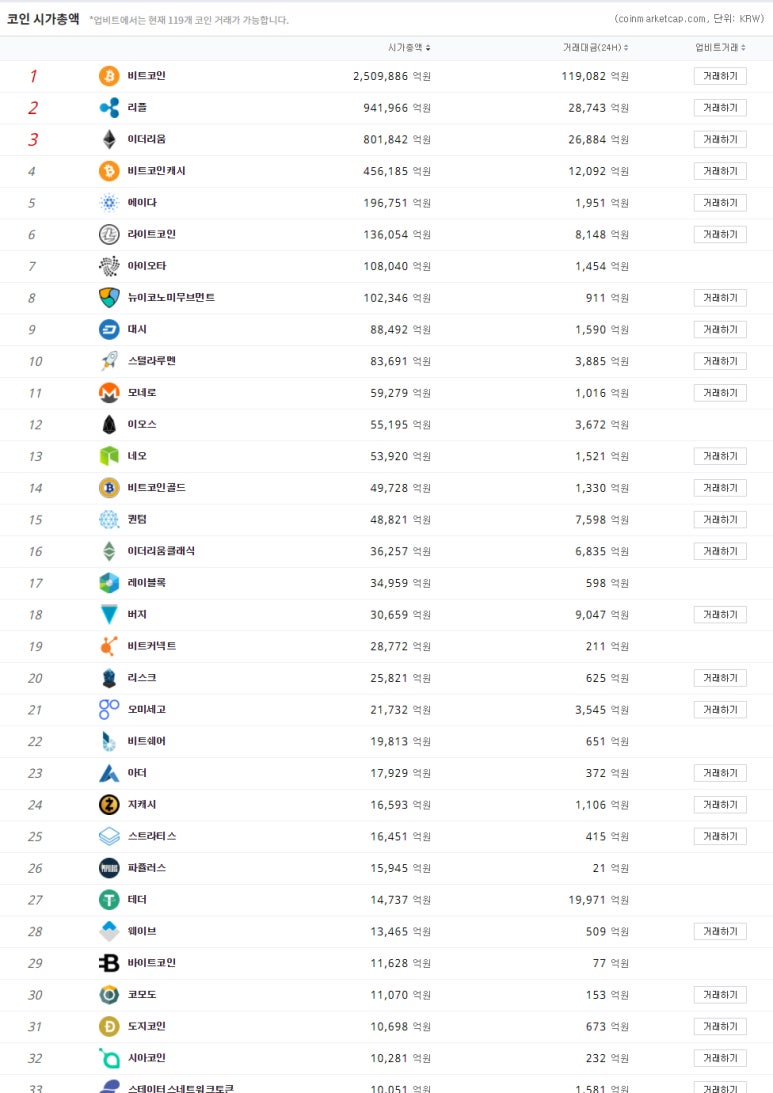773x1093 pixels.
Task: Sort by 거래대금(24H) column header
Action: [x=595, y=47]
